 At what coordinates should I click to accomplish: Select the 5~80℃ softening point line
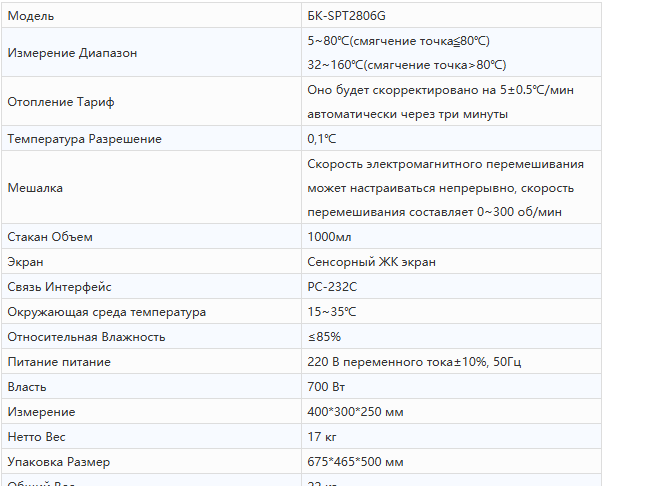[x=399, y=41]
